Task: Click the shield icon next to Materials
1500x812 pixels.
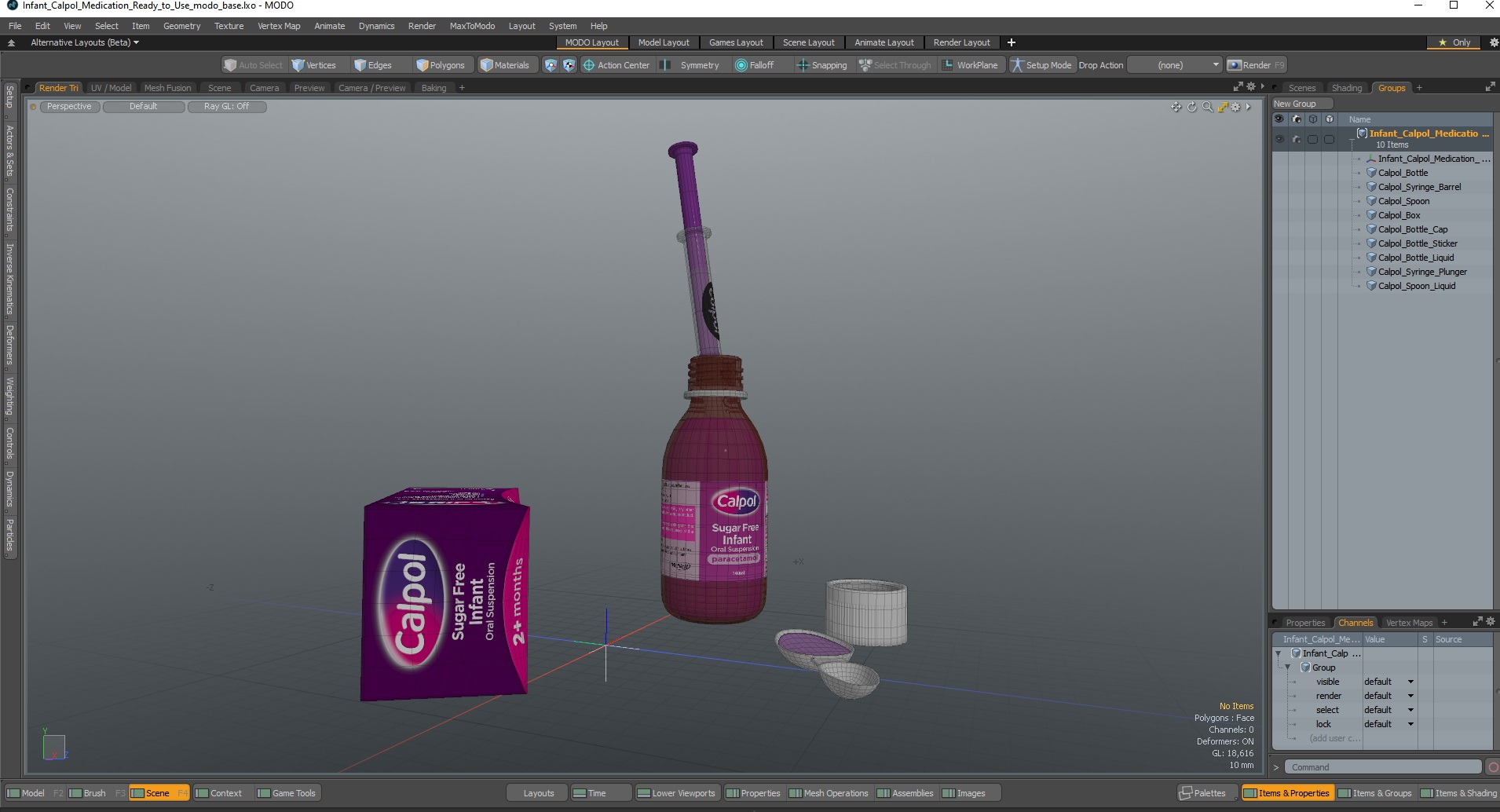Action: click(550, 65)
